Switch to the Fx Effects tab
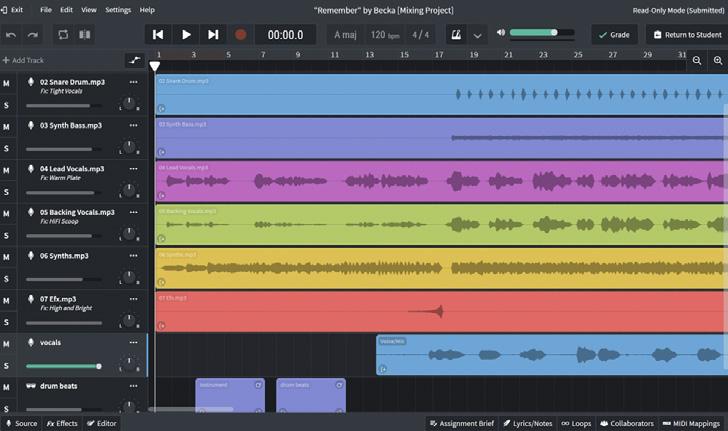The width and height of the screenshot is (728, 431). (x=62, y=423)
